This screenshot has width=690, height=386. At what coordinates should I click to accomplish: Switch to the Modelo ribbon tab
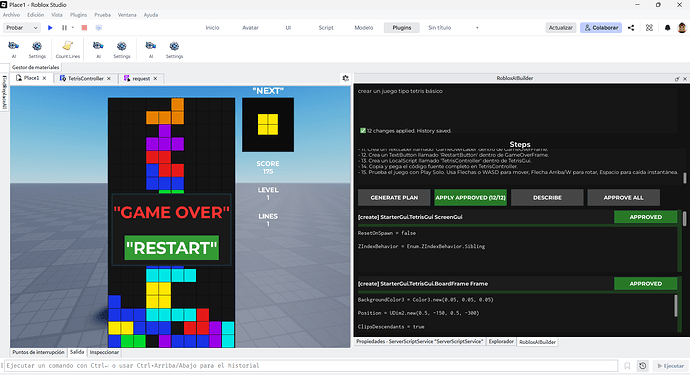(x=364, y=28)
